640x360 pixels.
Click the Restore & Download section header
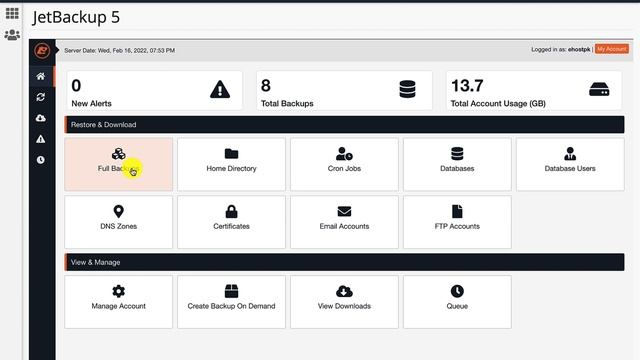pos(344,124)
